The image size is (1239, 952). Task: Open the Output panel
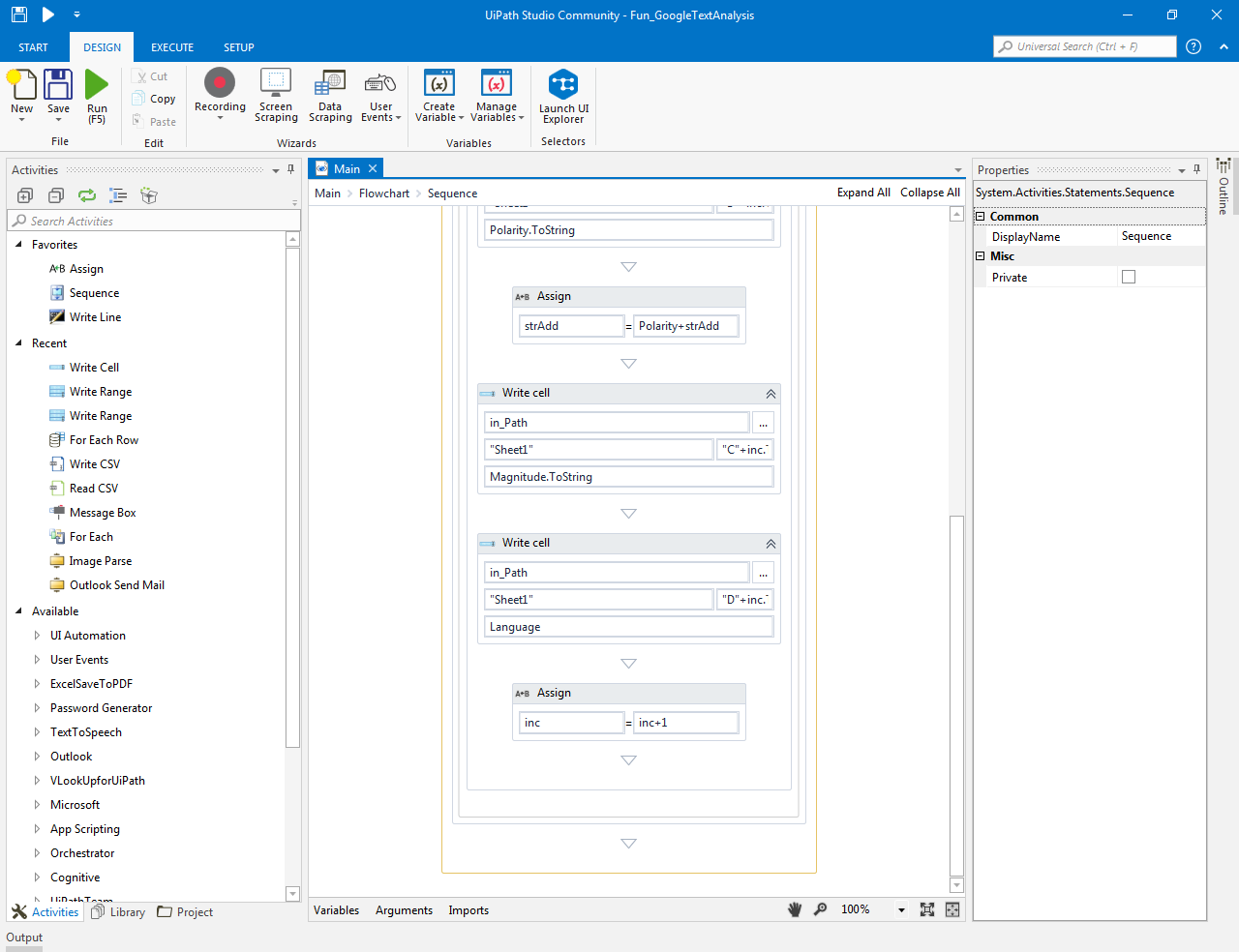24,937
